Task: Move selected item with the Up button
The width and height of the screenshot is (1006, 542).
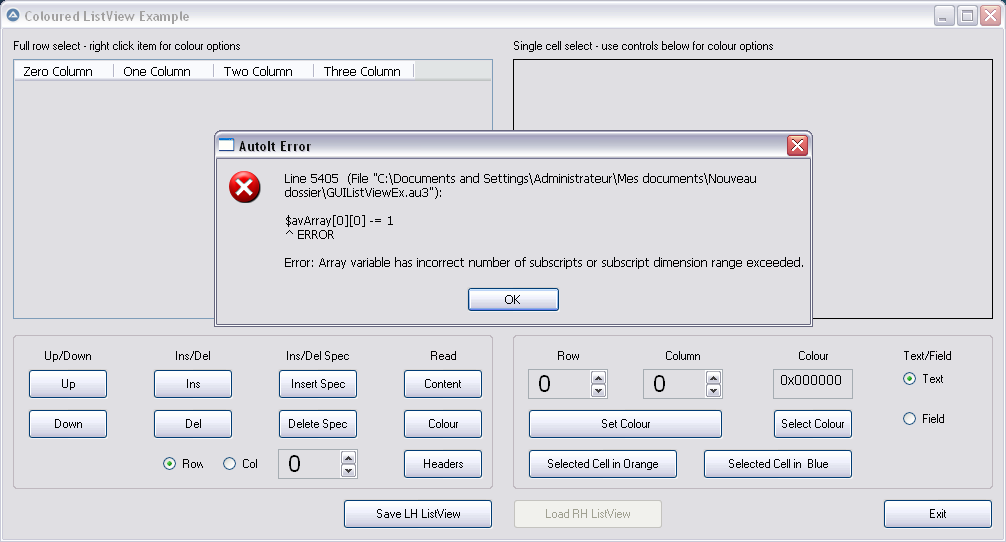Action: click(x=68, y=384)
